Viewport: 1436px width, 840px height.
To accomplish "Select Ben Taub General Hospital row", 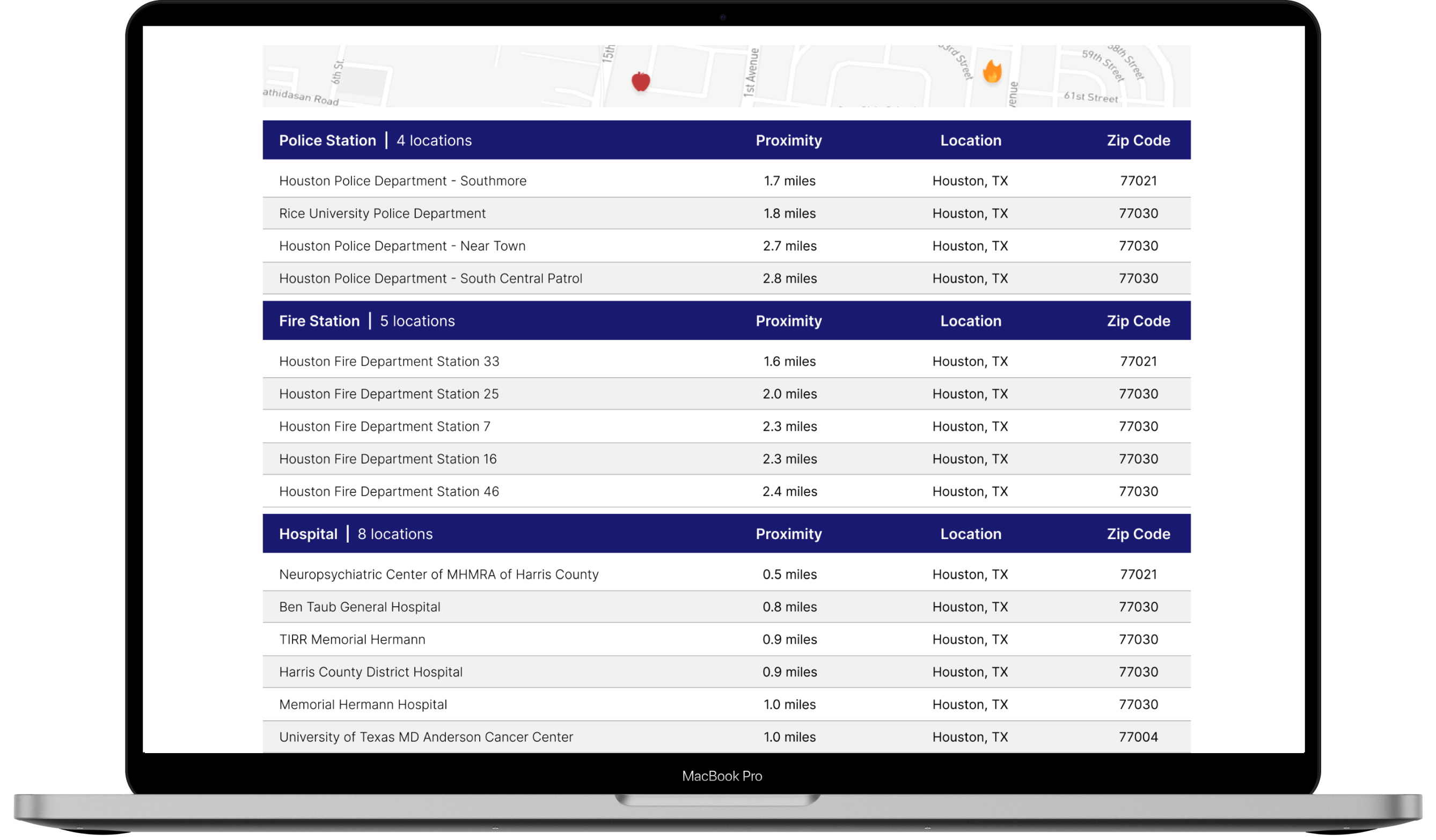I will 726,607.
